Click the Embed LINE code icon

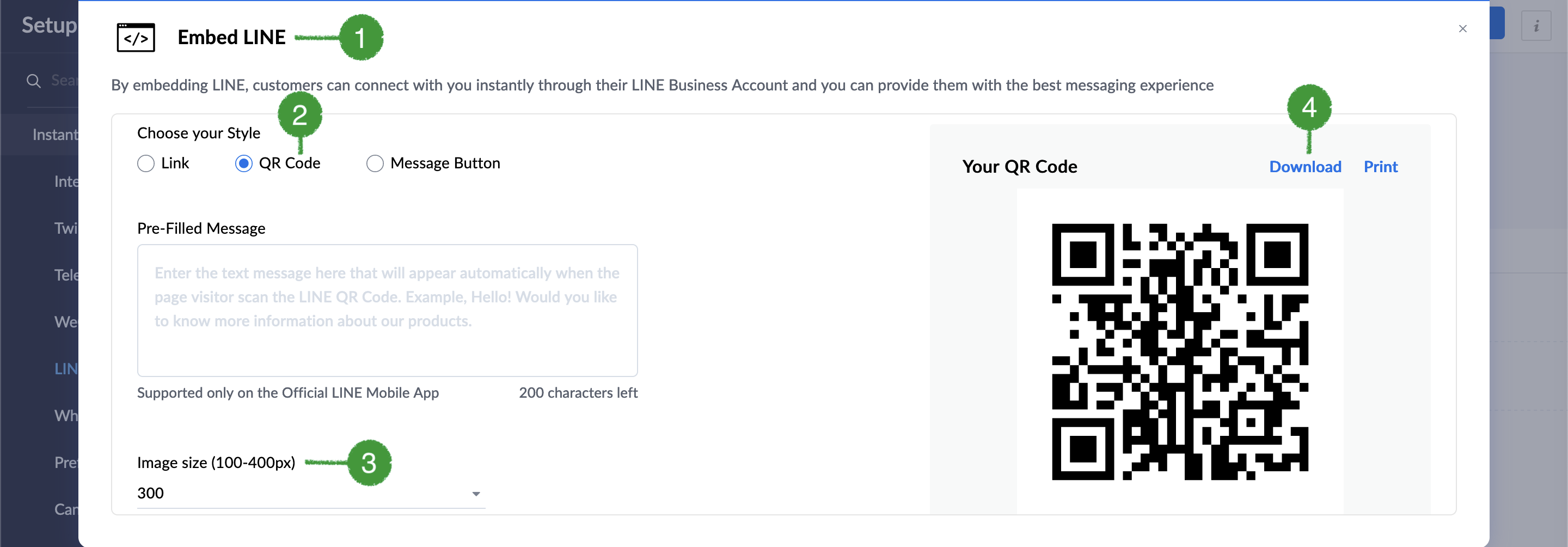point(136,38)
